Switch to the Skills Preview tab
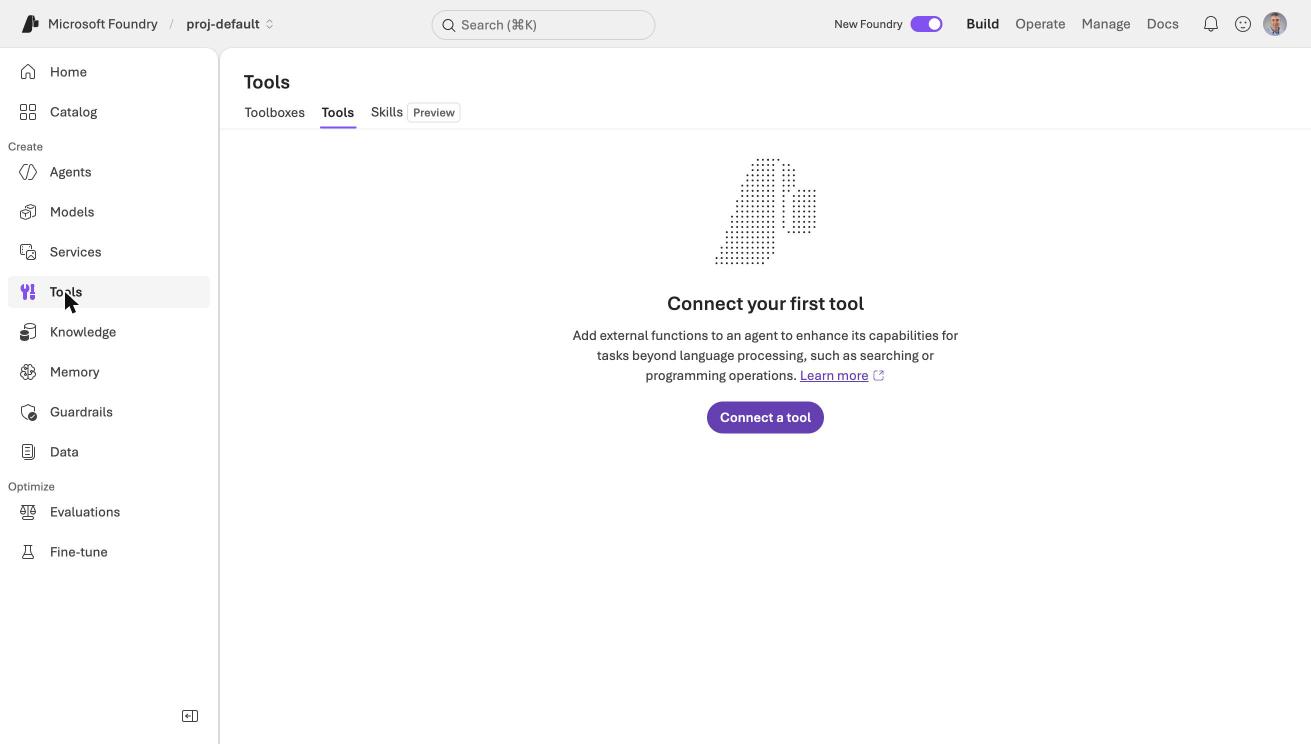The height and width of the screenshot is (744, 1311). click(415, 112)
